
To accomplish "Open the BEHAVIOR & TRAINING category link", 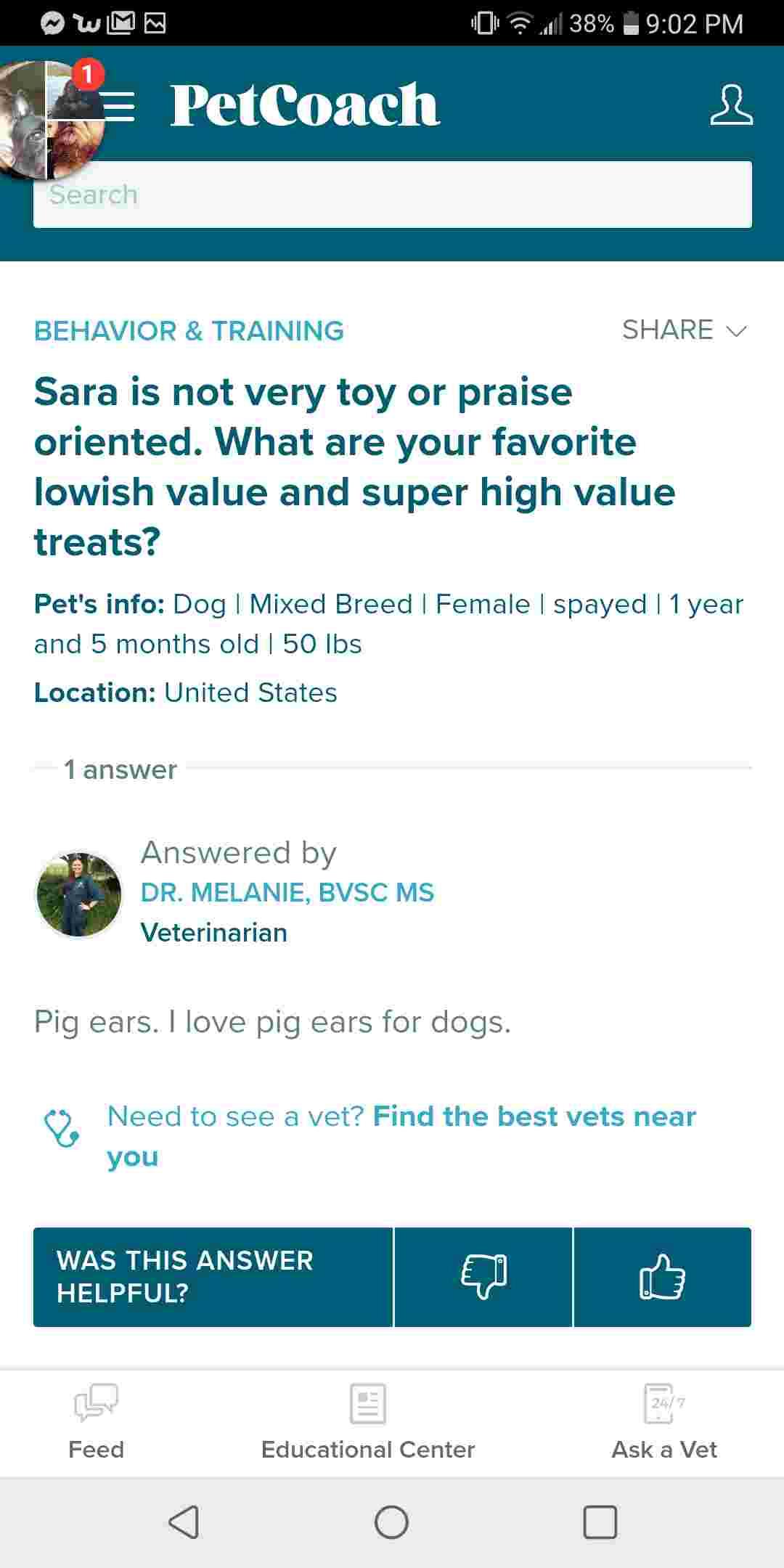I will pos(189,331).
